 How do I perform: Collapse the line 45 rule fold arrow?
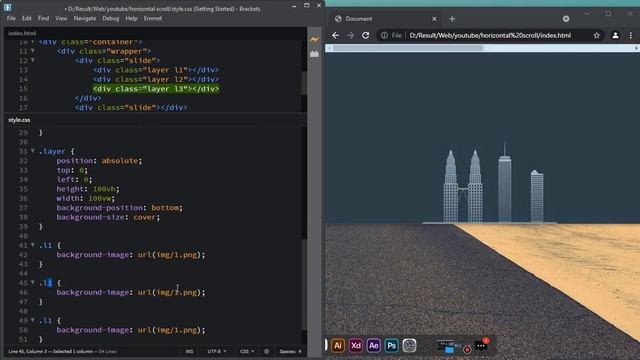pyautogui.click(x=33, y=282)
